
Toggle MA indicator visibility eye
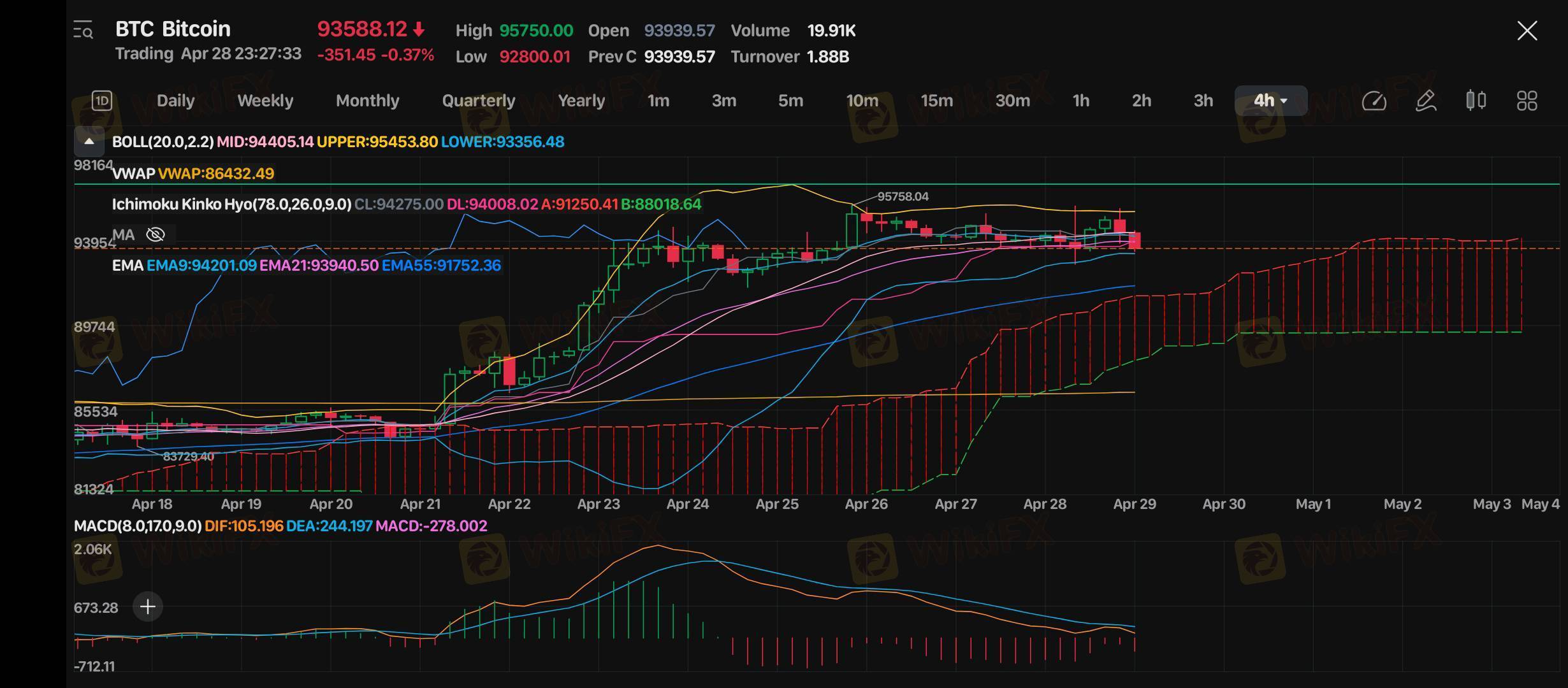click(156, 235)
